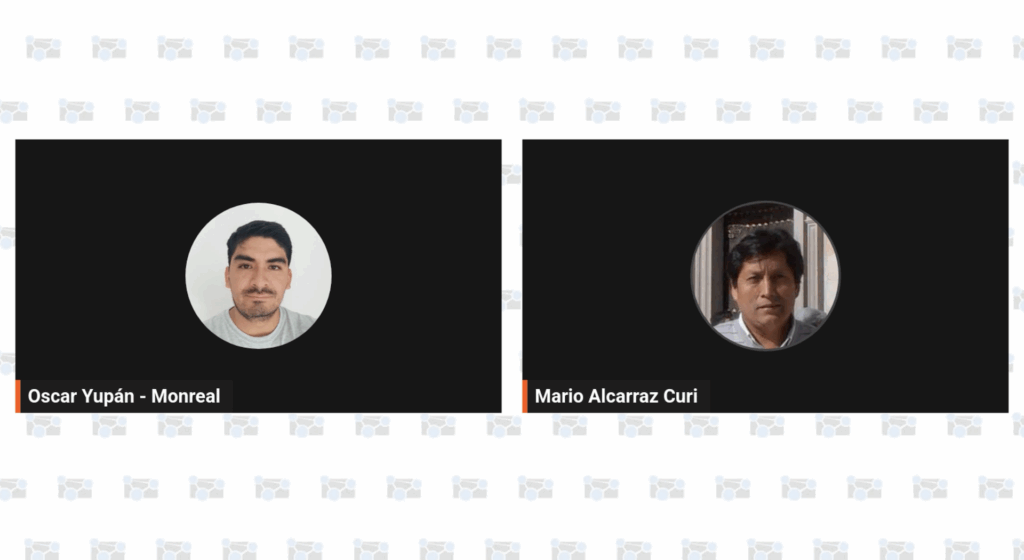Click the top-right watermark logo in the background
Image resolution: width=1024 pixels, height=560 pixels.
[965, 48]
